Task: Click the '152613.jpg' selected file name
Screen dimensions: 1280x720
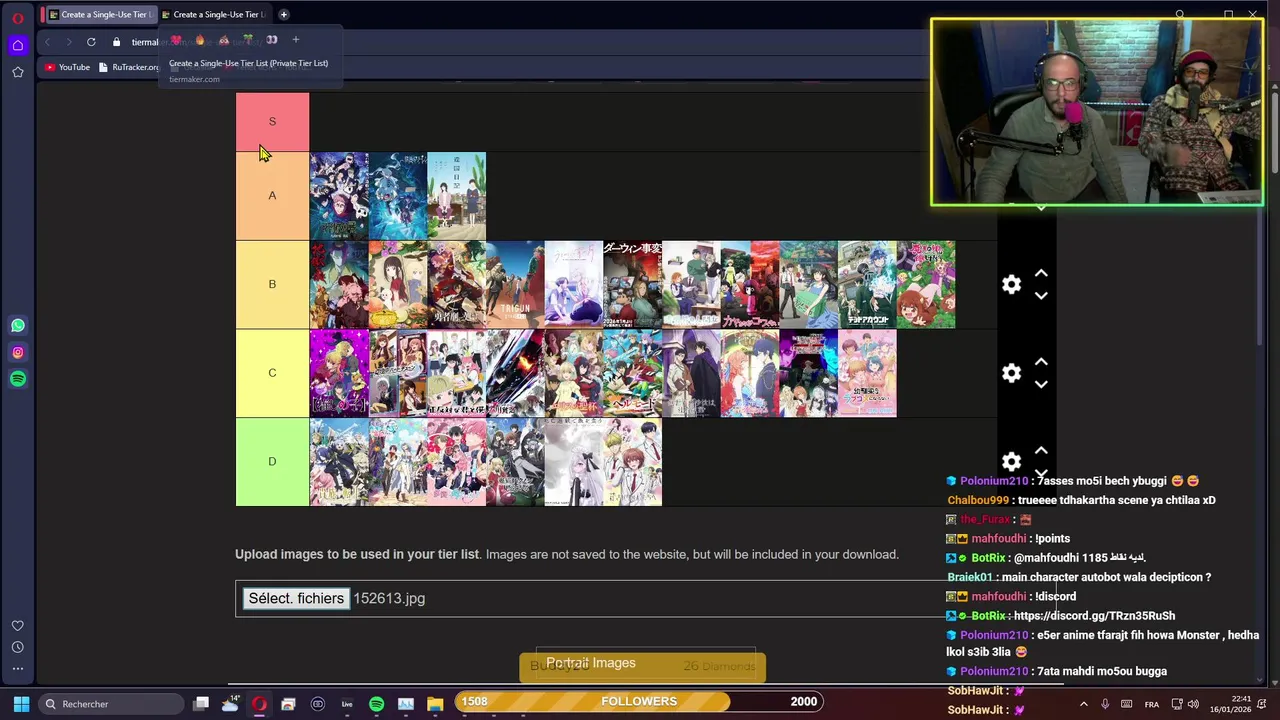Action: click(x=389, y=598)
